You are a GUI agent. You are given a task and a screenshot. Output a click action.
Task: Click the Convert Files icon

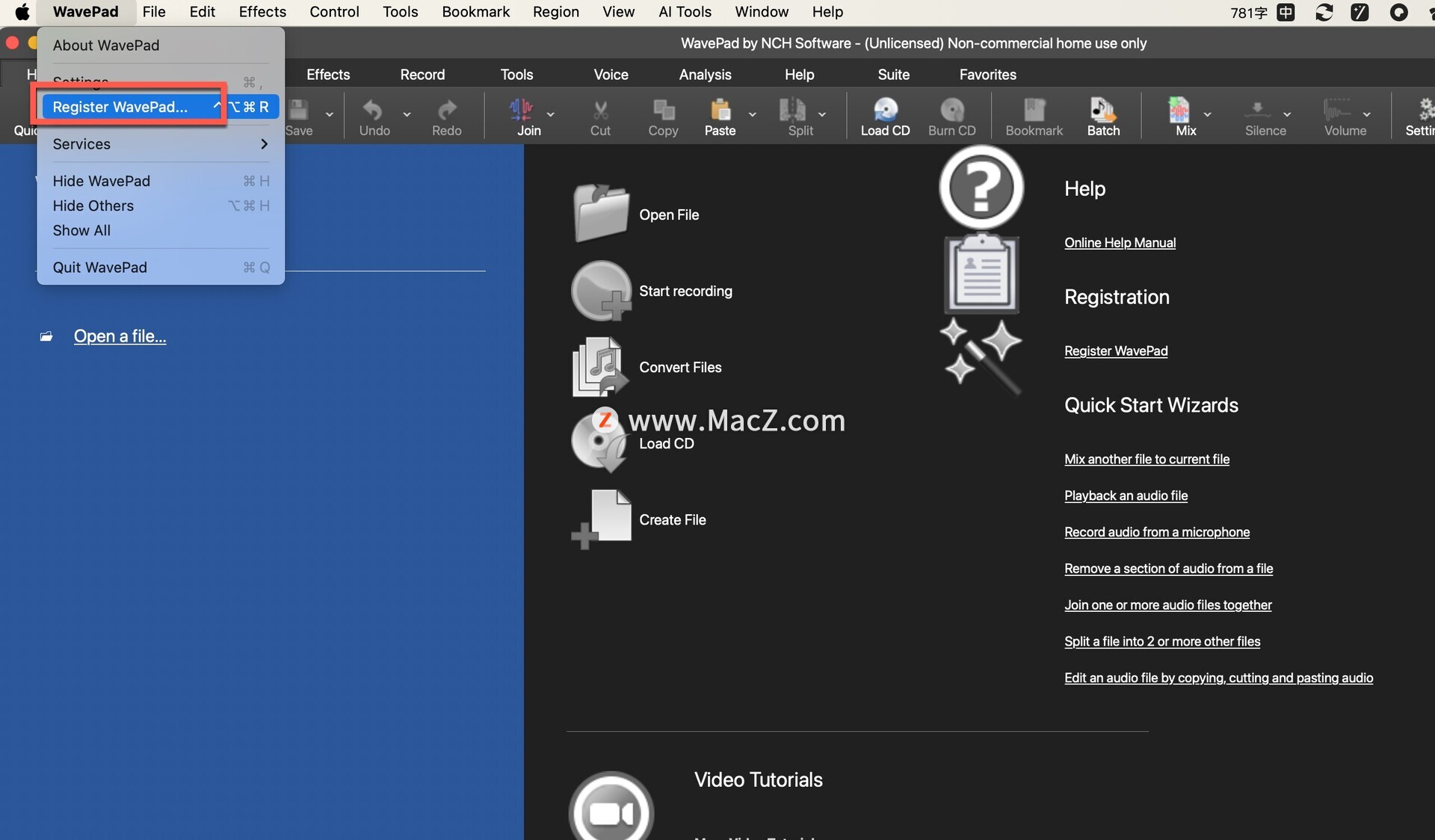tap(601, 367)
